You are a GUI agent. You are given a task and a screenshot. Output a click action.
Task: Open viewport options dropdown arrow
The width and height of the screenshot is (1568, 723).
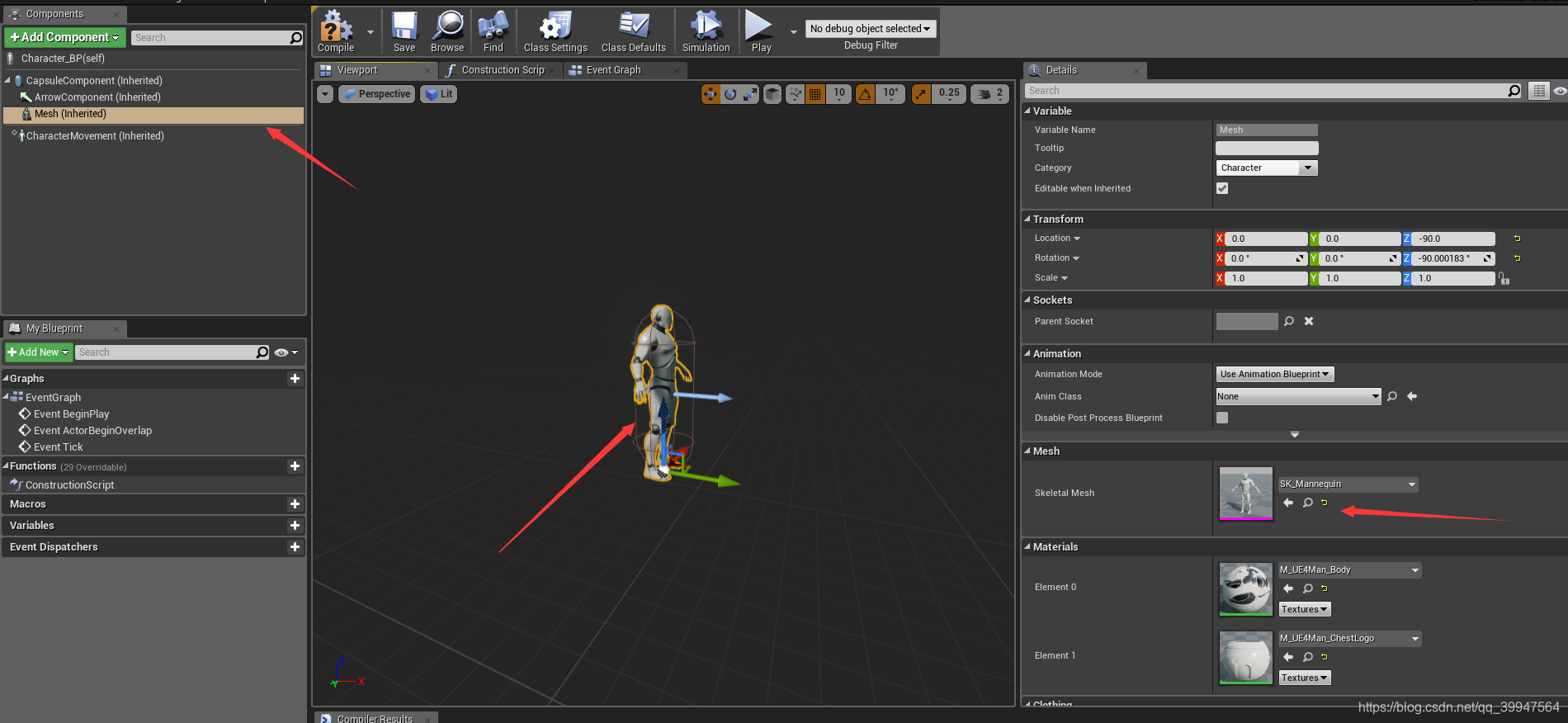pos(325,94)
